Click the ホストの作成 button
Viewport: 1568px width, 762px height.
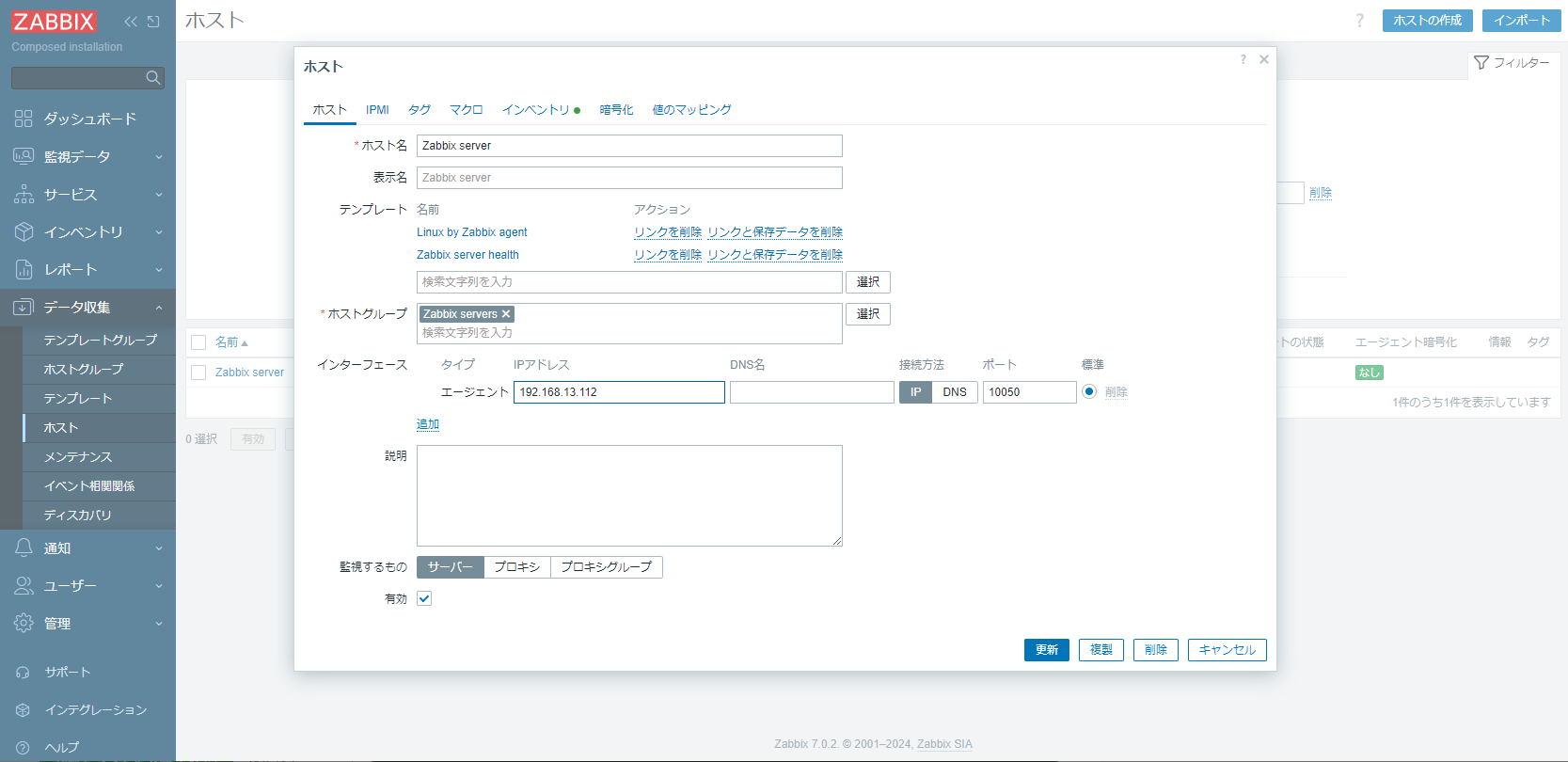tap(1428, 21)
